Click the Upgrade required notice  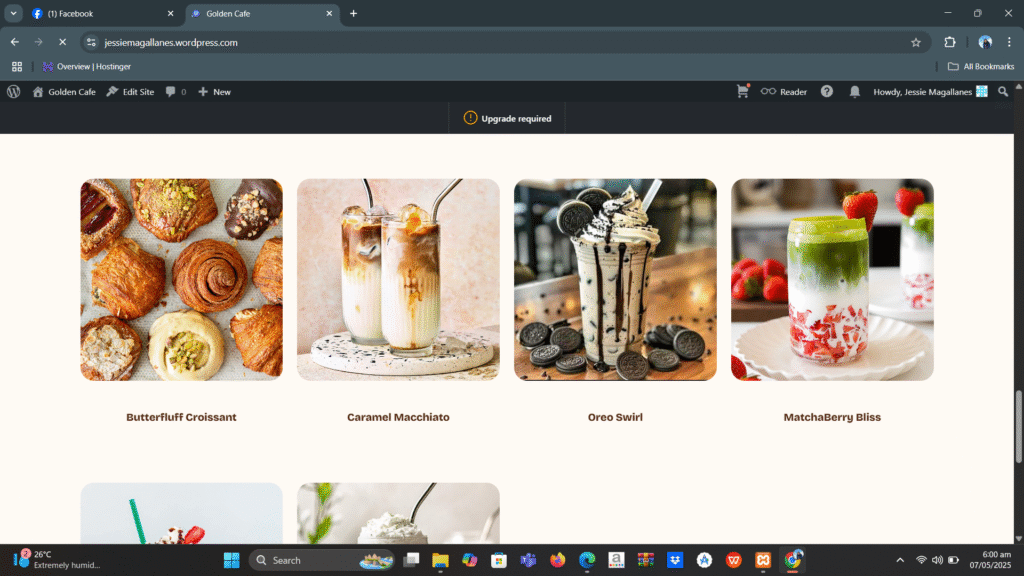(508, 118)
